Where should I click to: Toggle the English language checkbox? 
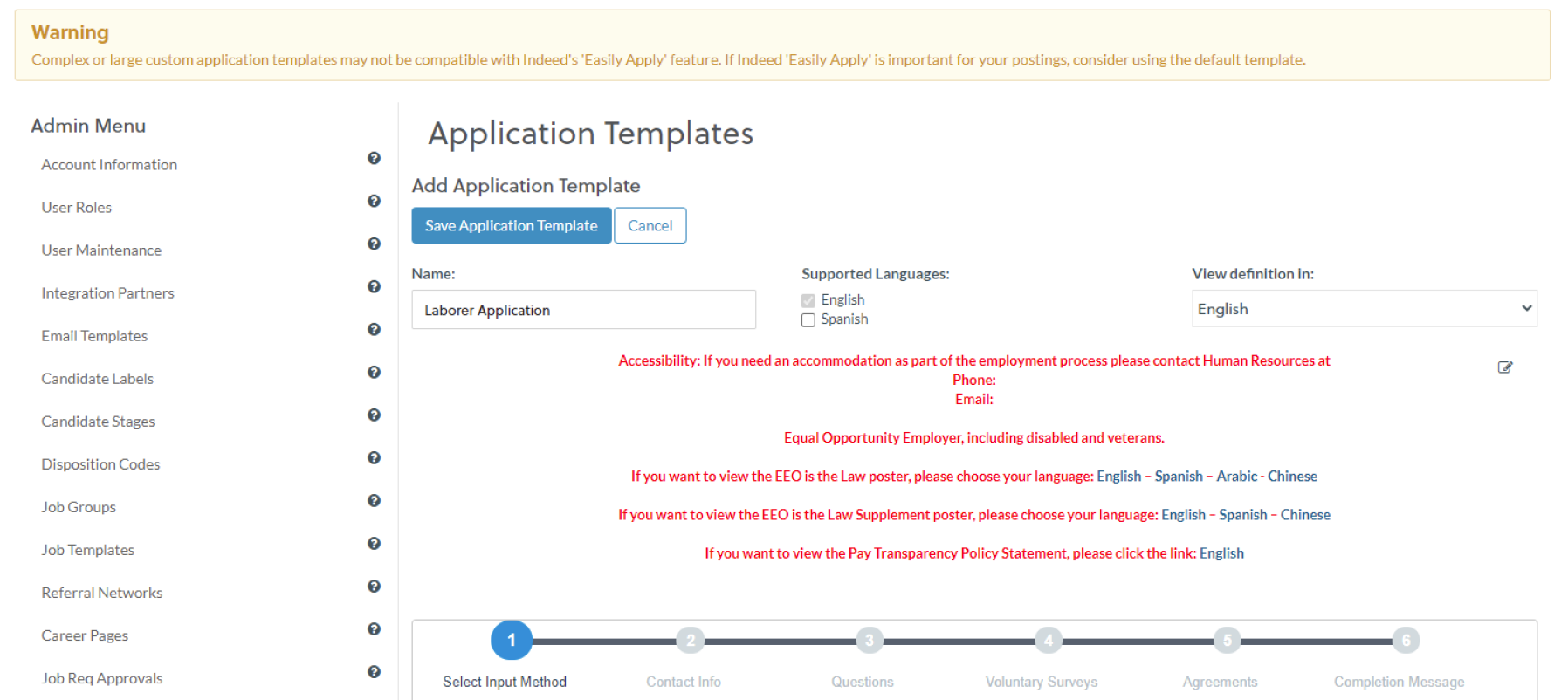point(808,300)
